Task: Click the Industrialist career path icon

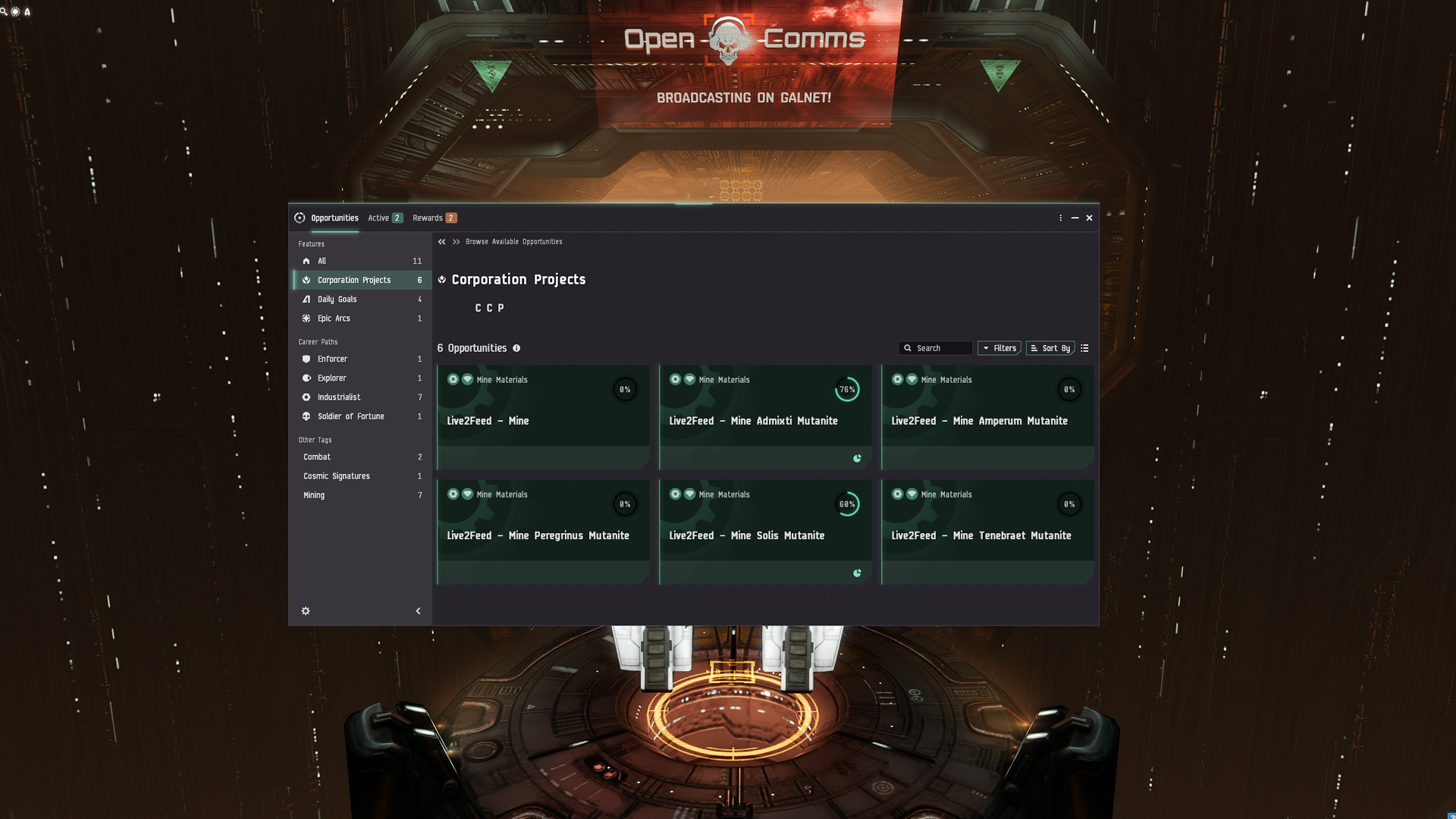Action: click(x=307, y=397)
